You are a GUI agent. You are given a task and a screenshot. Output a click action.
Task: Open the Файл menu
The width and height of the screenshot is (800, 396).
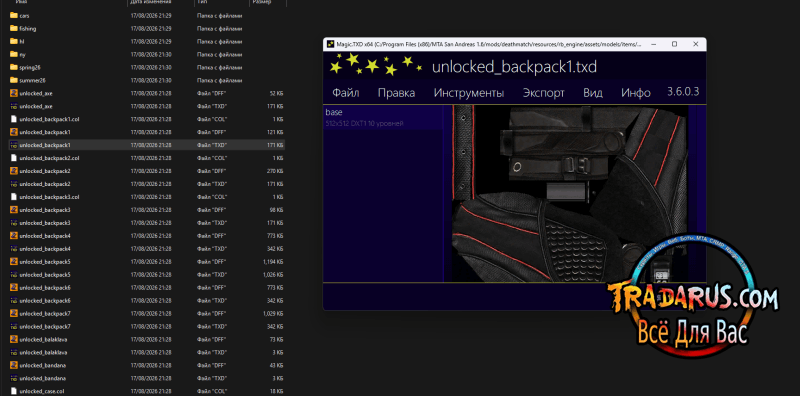coord(345,93)
